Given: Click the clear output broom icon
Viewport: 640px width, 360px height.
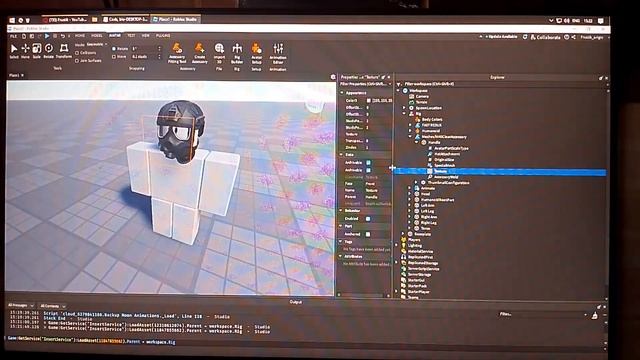Looking at the screenshot, I should pyautogui.click(x=595, y=315).
